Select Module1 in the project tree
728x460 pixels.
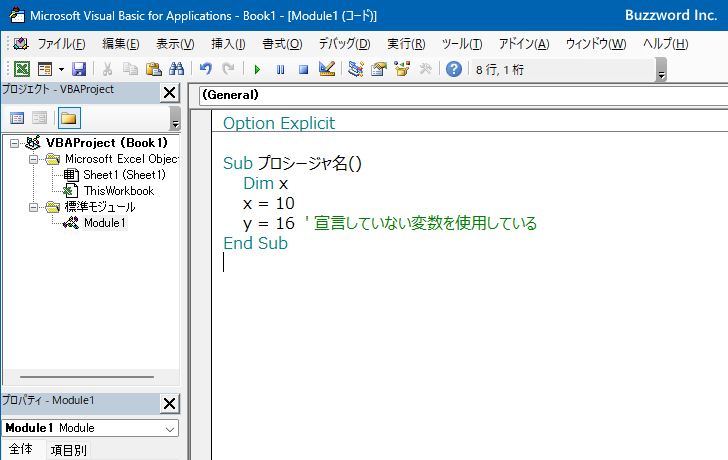click(104, 223)
